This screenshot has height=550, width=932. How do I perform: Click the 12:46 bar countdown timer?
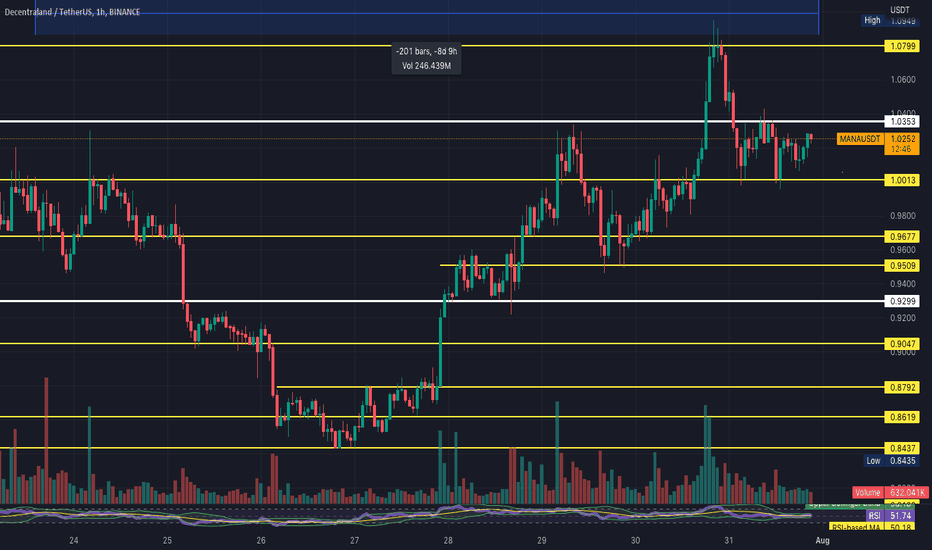[x=902, y=149]
